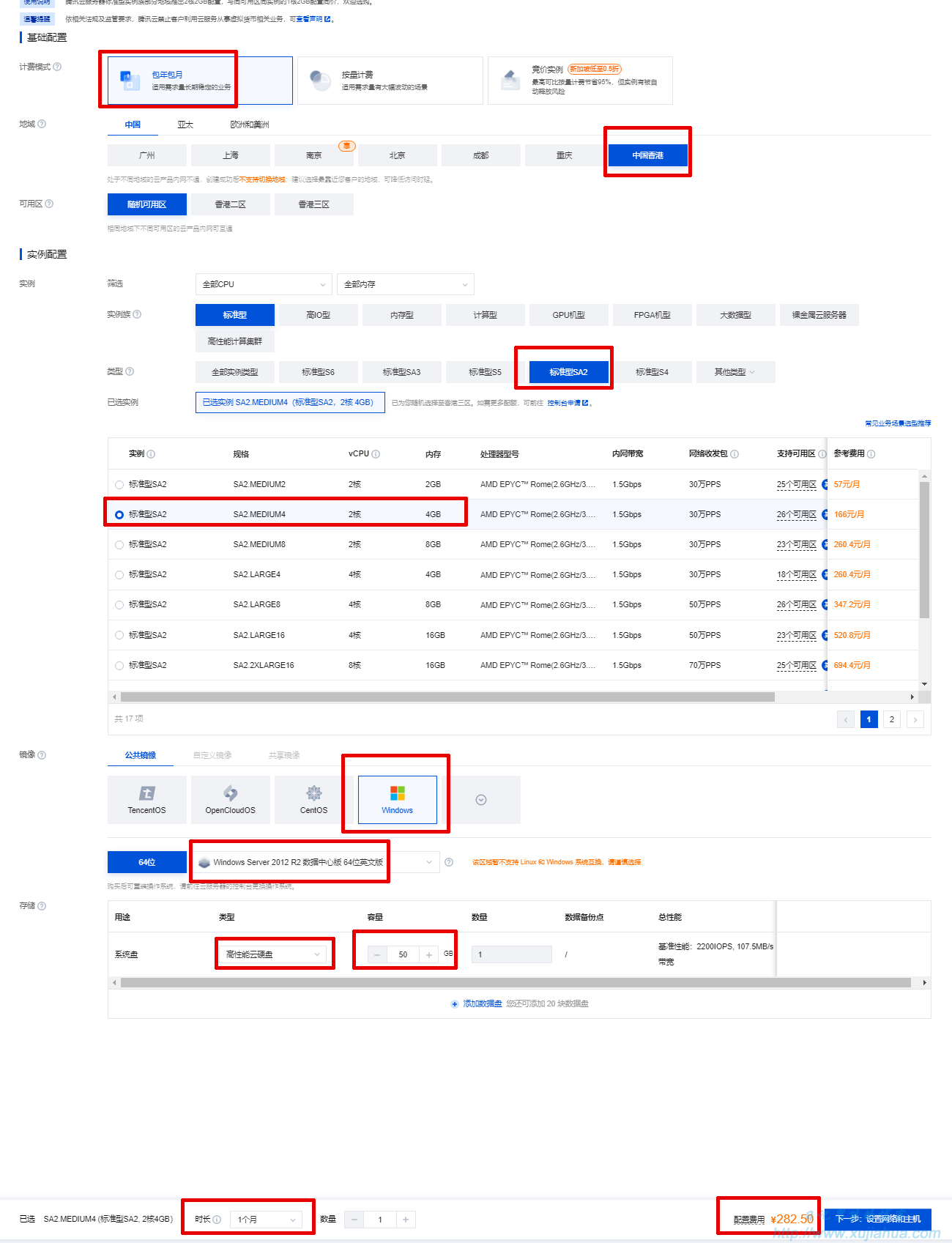Click help icon beside the Windows Server version dropdown
The width and height of the screenshot is (952, 1243).
[x=449, y=862]
